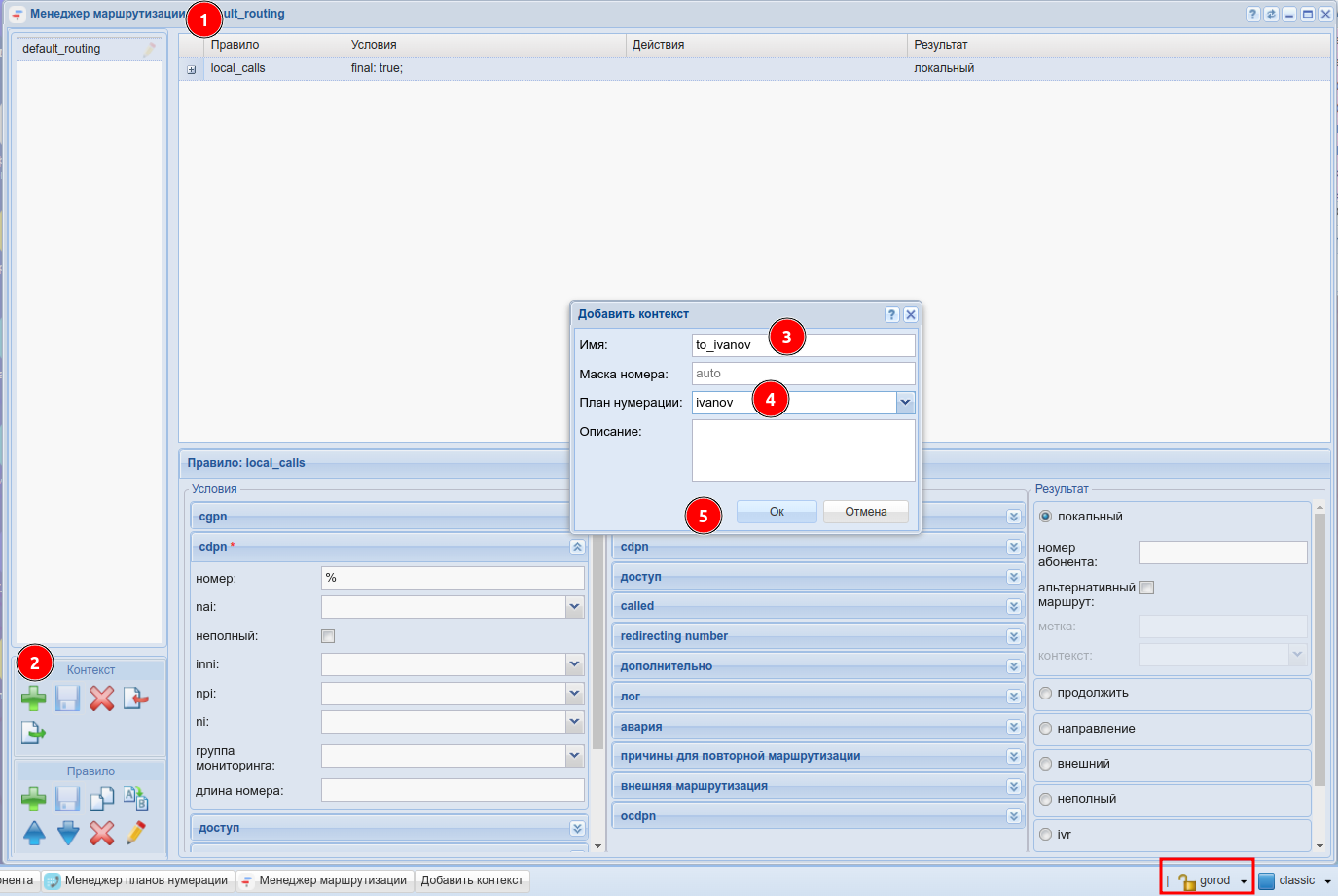This screenshot has width=1338, height=896.
Task: Copy the rule with the duplicate pages icon
Action: click(101, 800)
